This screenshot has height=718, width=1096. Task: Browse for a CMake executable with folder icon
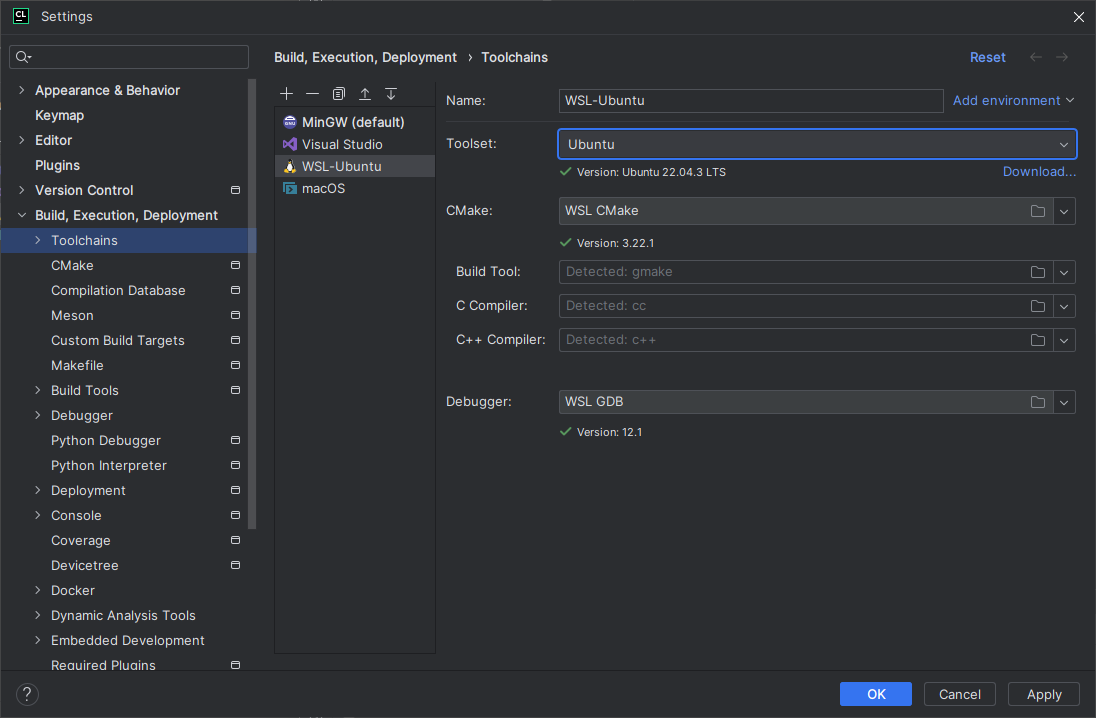coord(1038,211)
